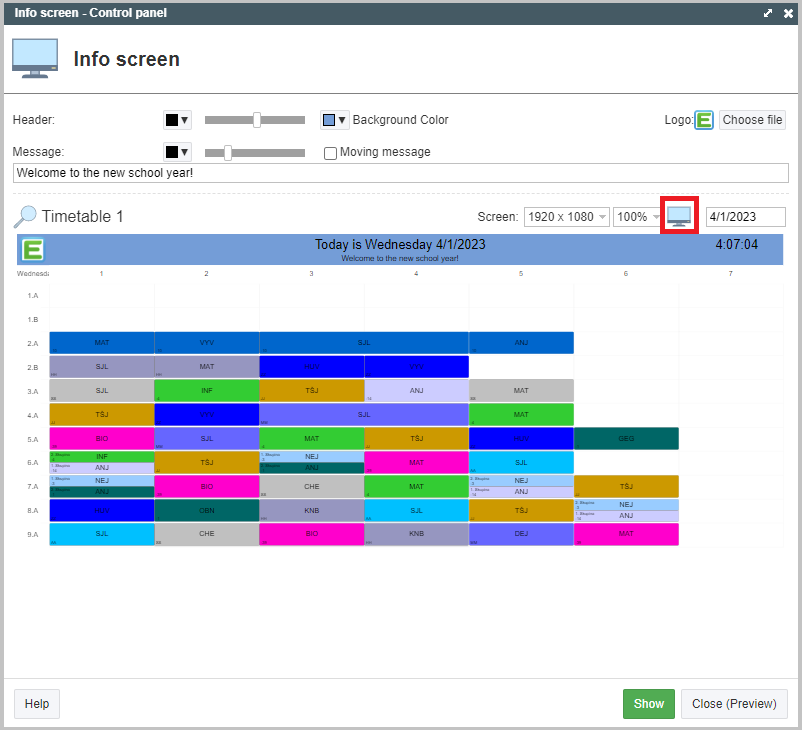Open the Background Color dropdown swatch
The image size is (802, 730).
pyautogui.click(x=334, y=120)
